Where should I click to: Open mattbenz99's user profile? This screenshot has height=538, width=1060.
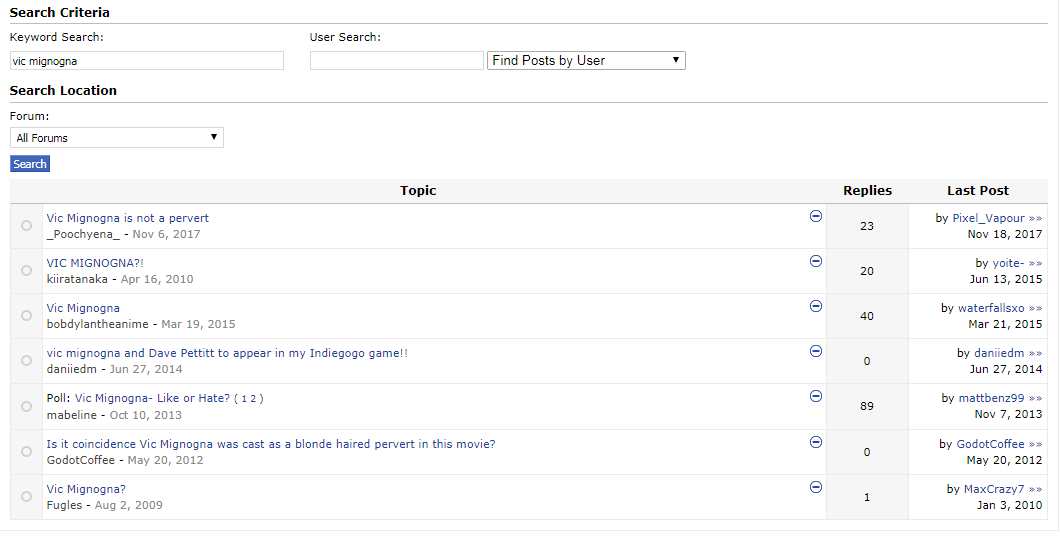[x=992, y=399]
